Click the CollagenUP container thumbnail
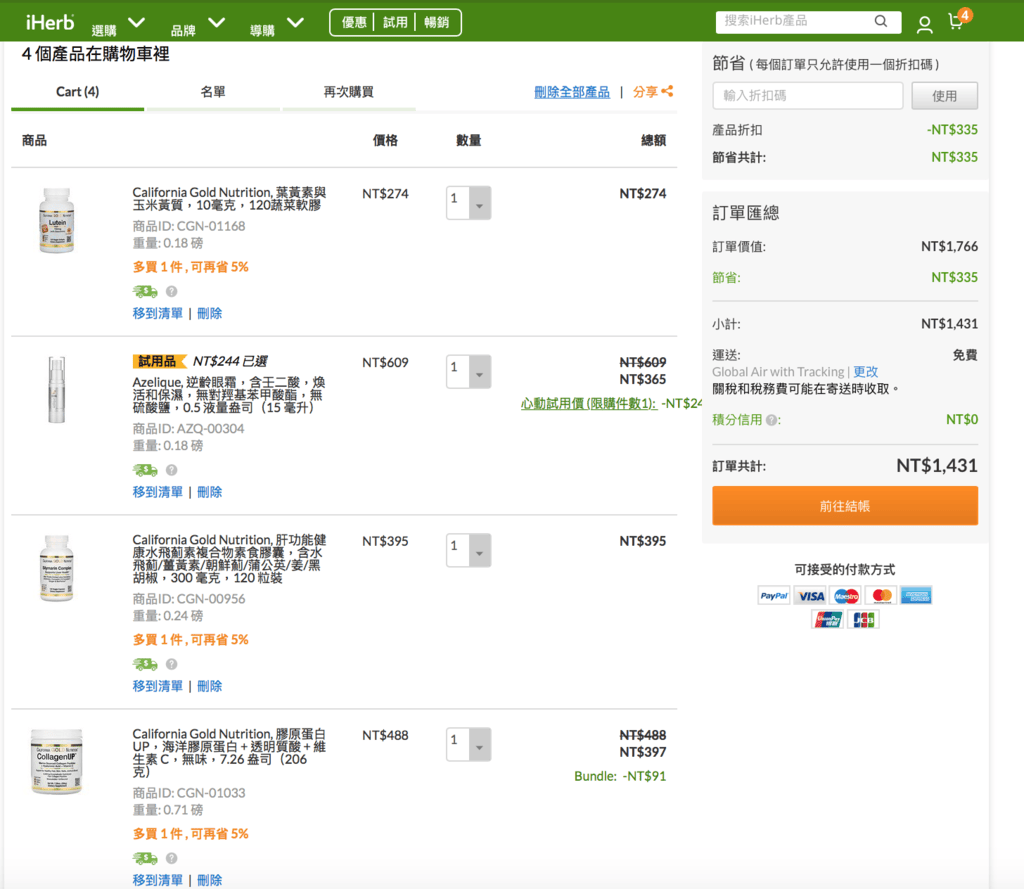1024x889 pixels. tap(57, 762)
